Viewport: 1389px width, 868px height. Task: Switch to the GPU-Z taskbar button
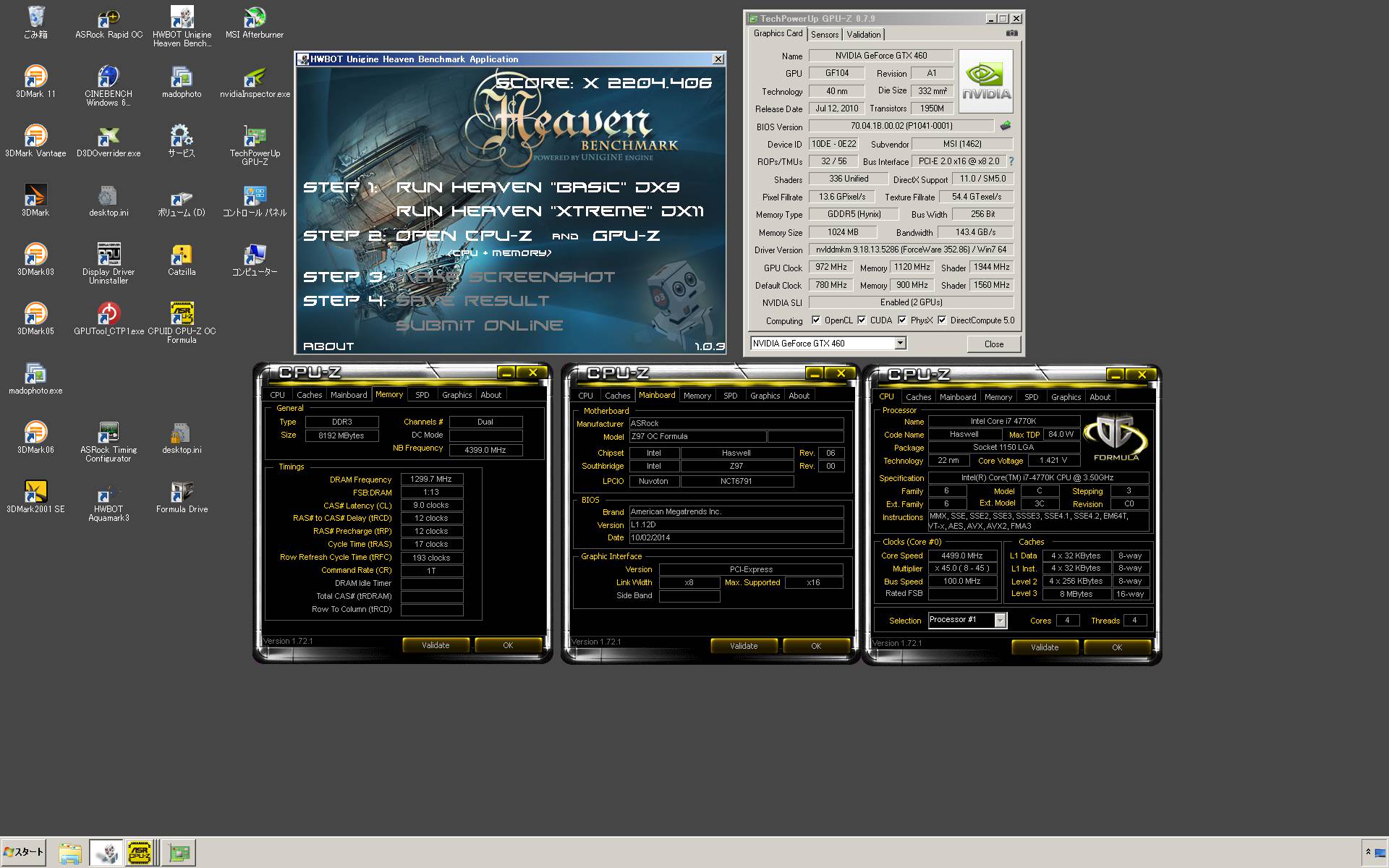tap(179, 853)
